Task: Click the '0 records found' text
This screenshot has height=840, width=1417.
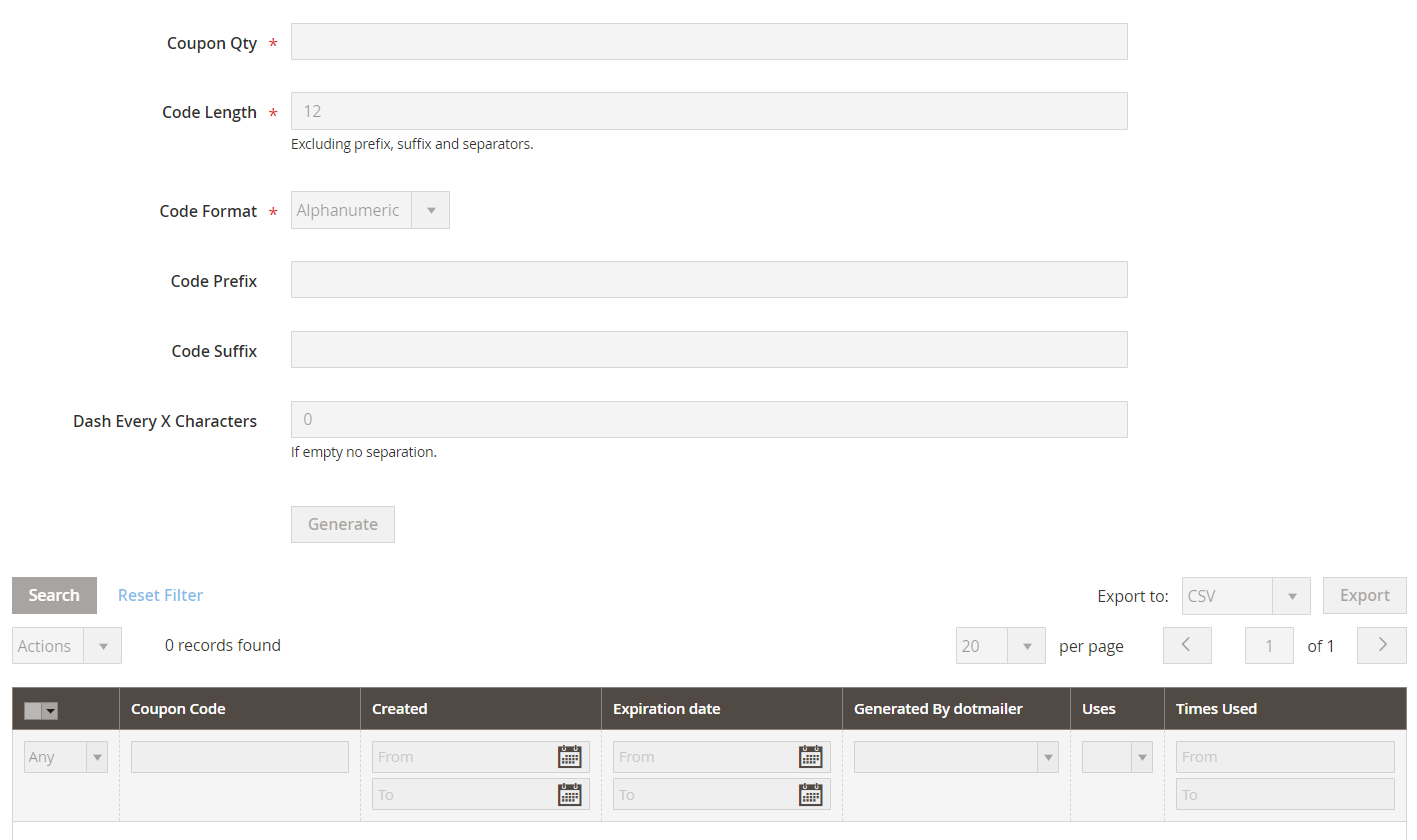Action: point(223,645)
